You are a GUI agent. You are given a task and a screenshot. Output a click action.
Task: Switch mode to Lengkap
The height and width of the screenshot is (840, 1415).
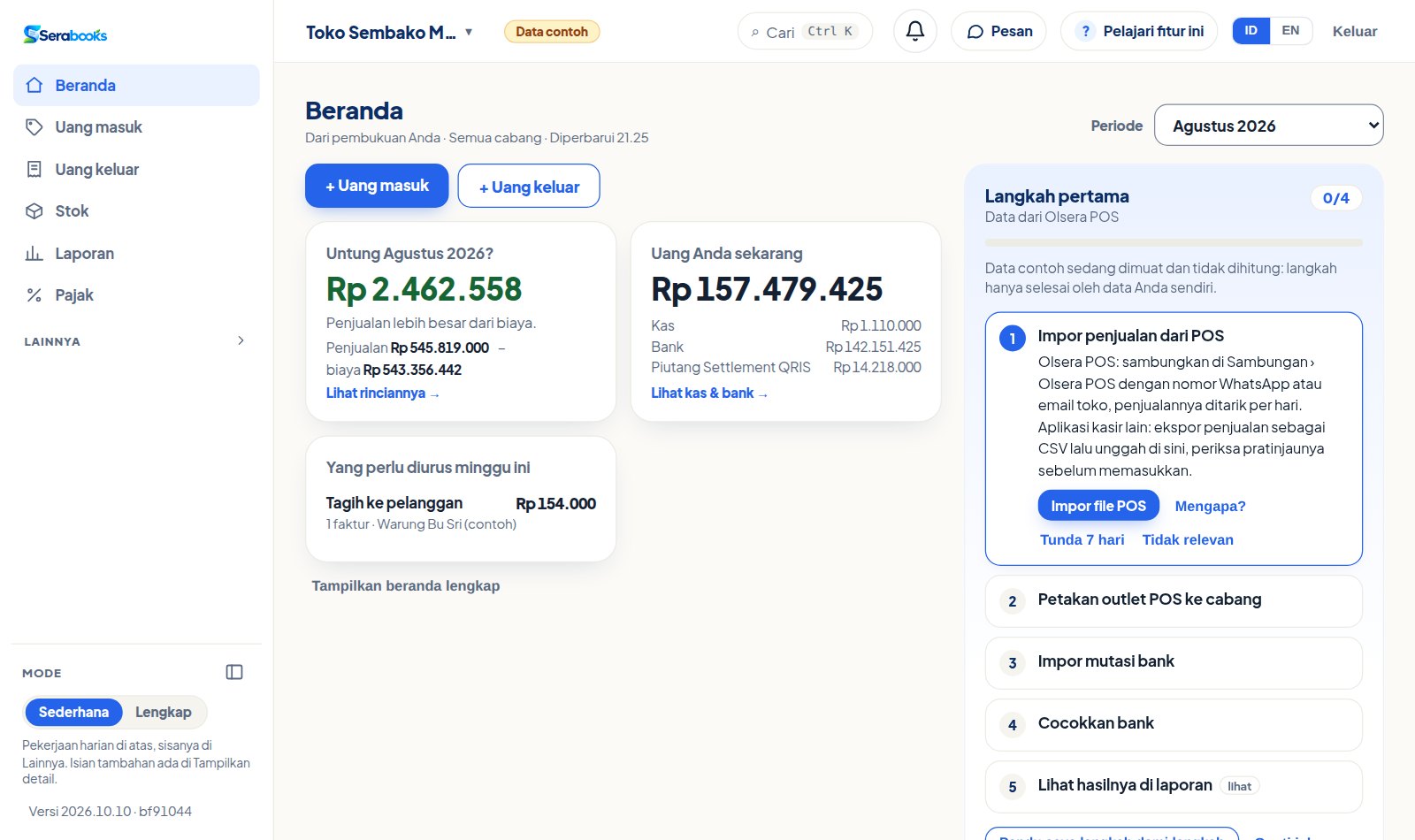pos(164,712)
